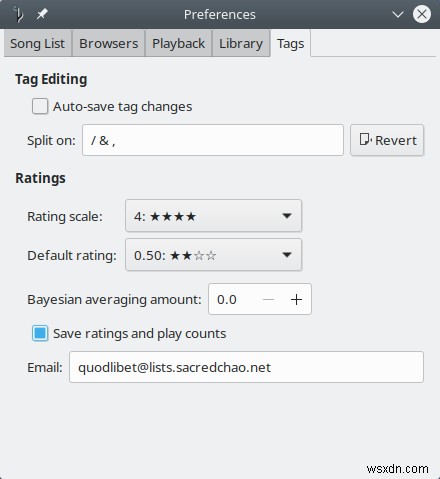Open the Playback tab
The height and width of the screenshot is (479, 440).
tap(178, 43)
